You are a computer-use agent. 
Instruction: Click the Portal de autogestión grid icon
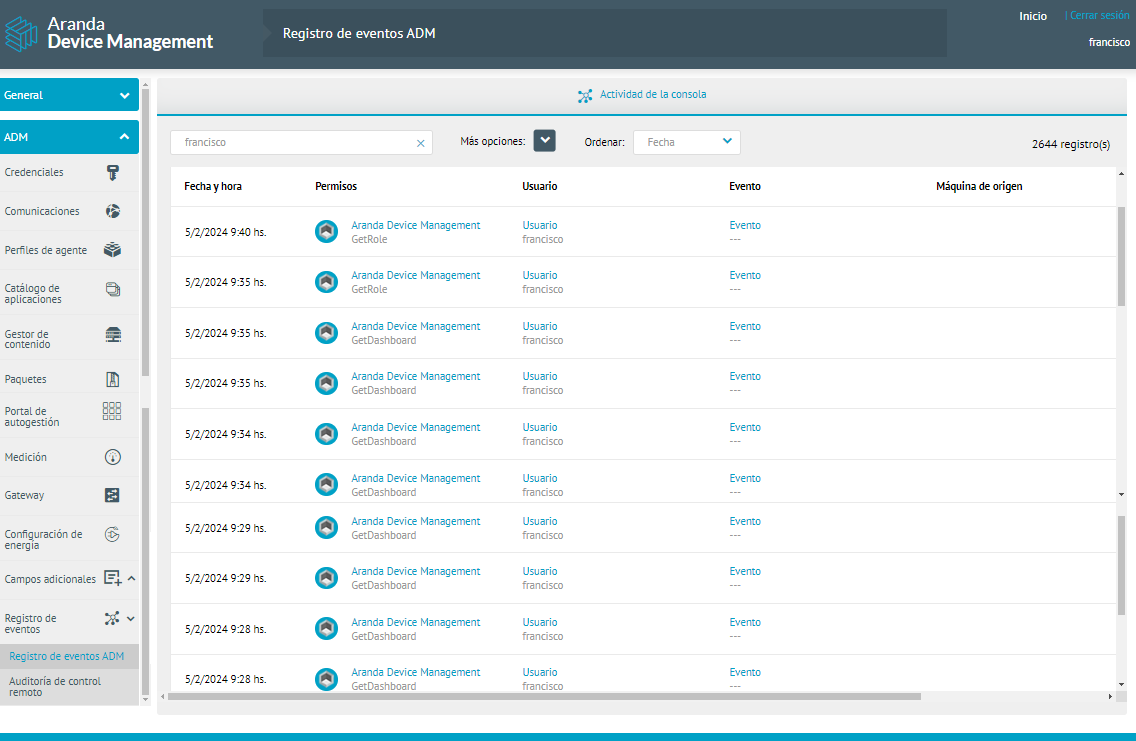(x=112, y=411)
